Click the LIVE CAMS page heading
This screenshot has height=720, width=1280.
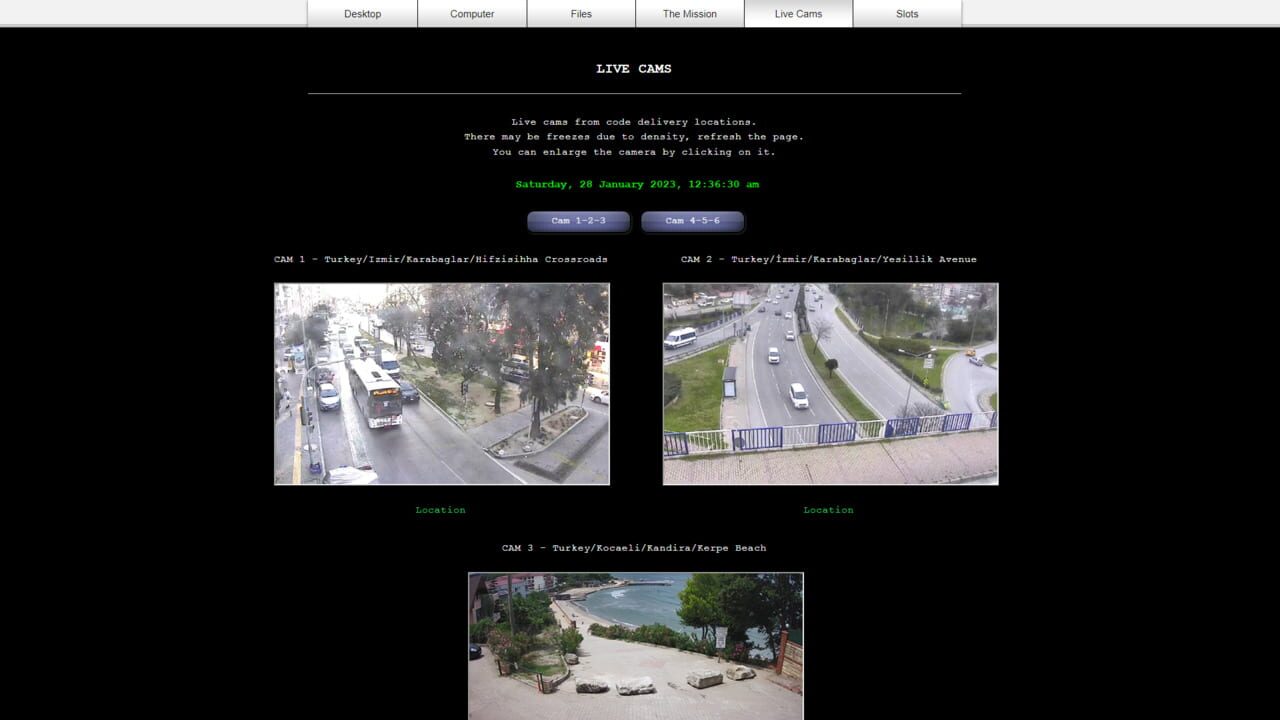[x=634, y=68]
